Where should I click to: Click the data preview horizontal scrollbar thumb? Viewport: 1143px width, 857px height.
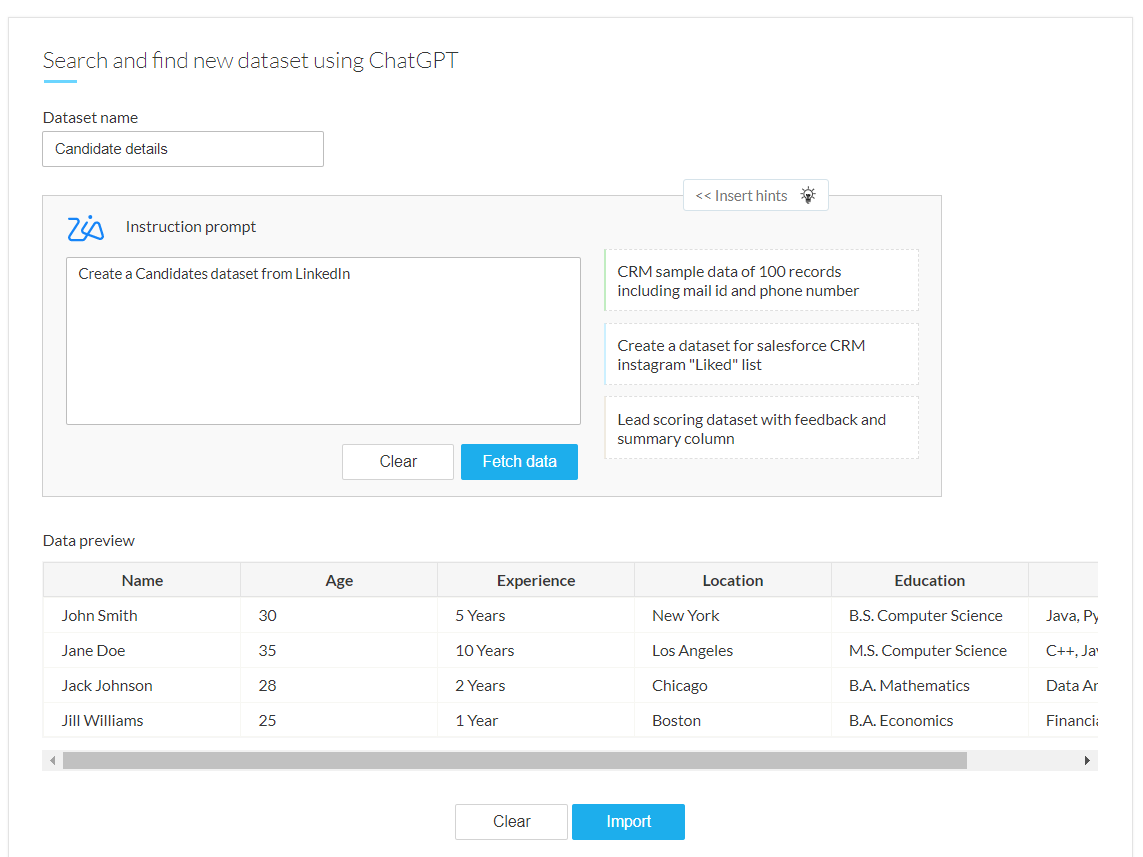[x=514, y=761]
